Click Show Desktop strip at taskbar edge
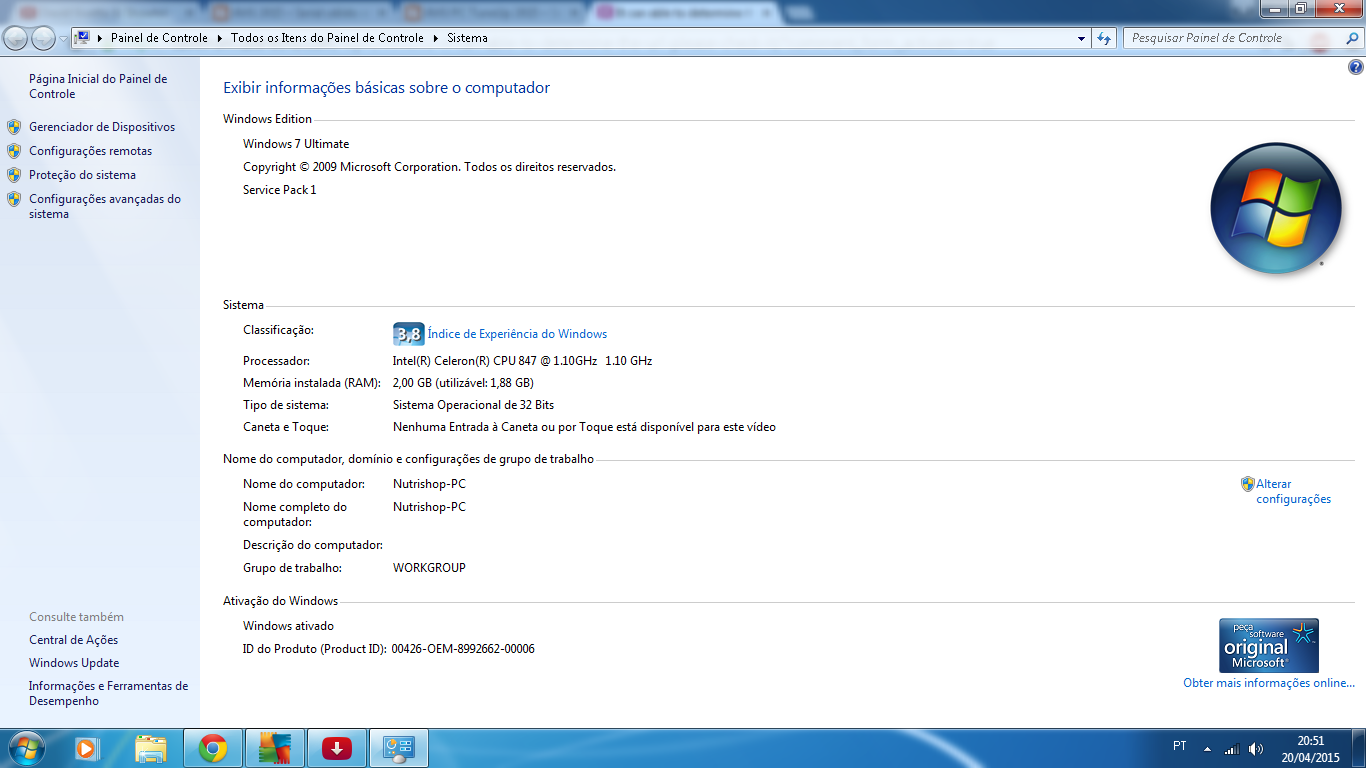 pos(1359,748)
